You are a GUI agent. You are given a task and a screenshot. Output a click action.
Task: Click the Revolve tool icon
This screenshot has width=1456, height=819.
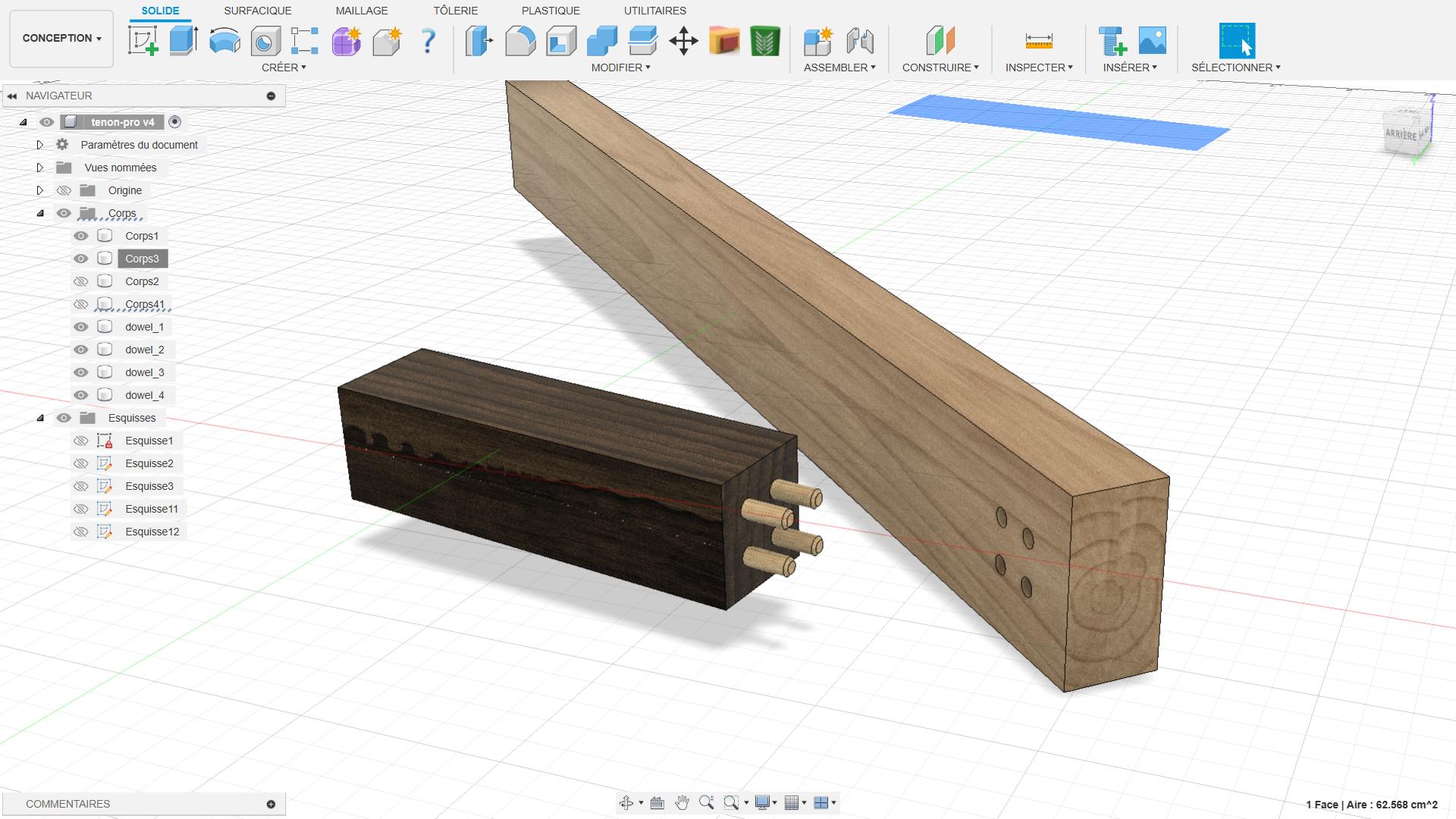(x=224, y=40)
